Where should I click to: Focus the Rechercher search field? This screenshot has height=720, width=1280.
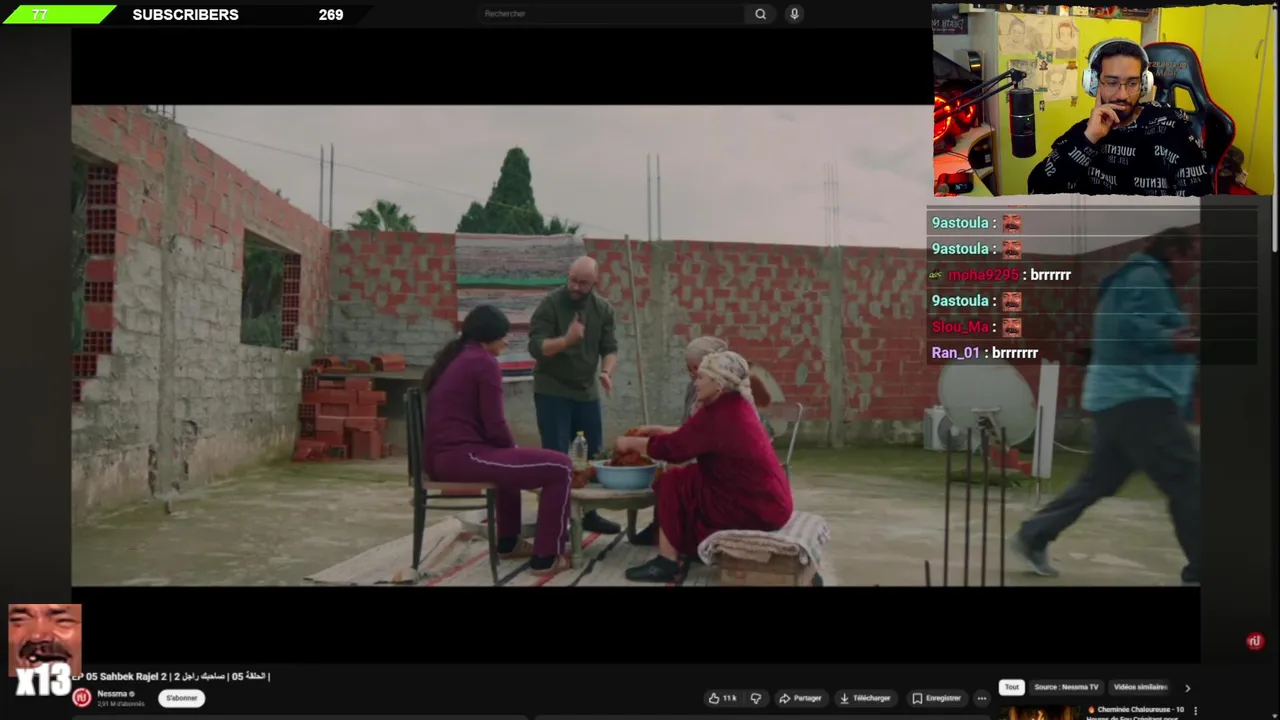(x=612, y=14)
